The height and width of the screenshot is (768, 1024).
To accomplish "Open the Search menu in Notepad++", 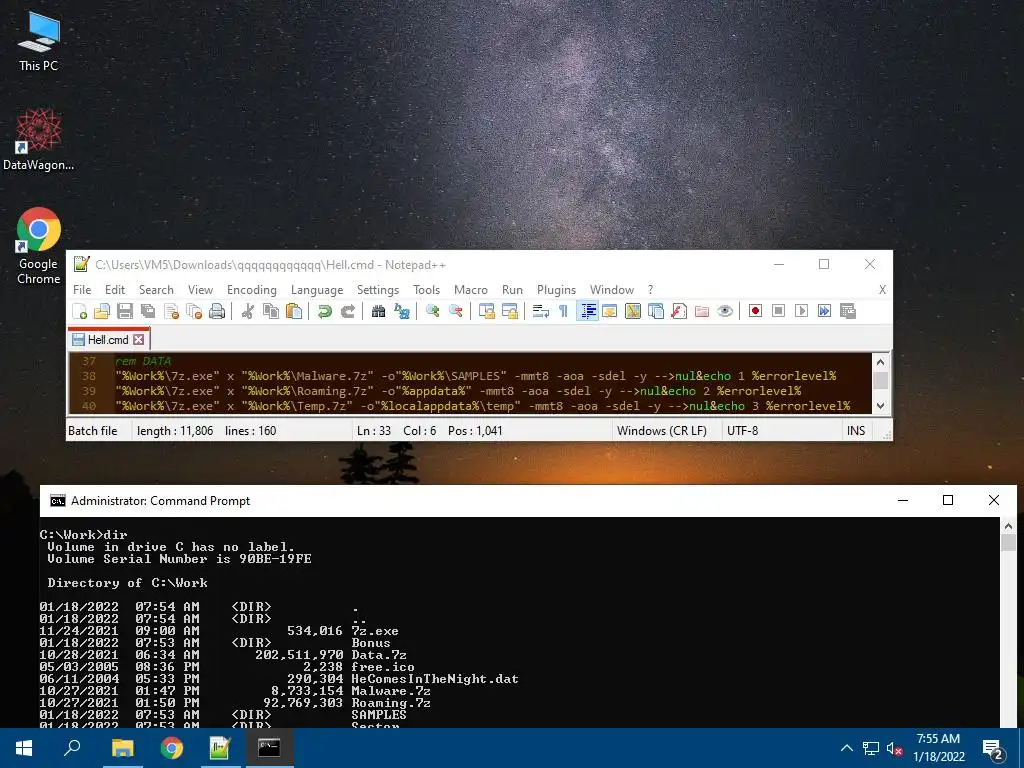I will tap(156, 290).
